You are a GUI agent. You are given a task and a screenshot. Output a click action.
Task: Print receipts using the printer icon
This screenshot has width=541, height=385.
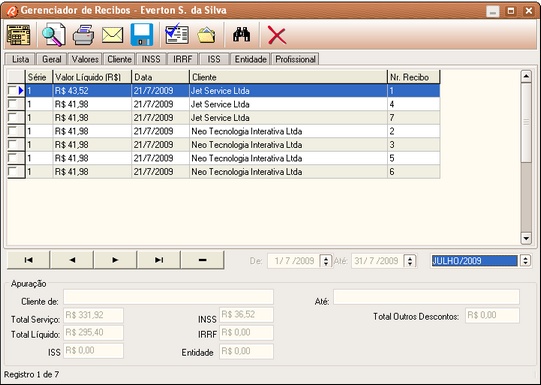point(83,35)
